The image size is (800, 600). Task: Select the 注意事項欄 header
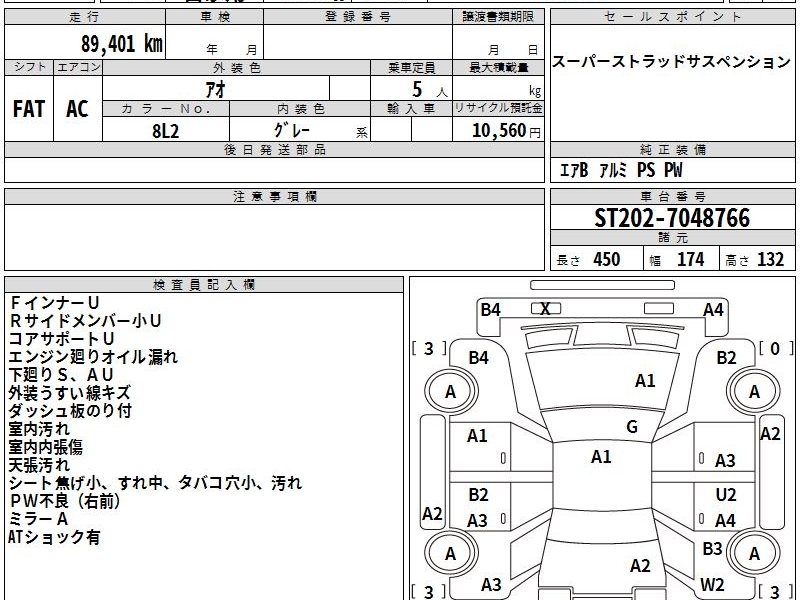tap(274, 197)
